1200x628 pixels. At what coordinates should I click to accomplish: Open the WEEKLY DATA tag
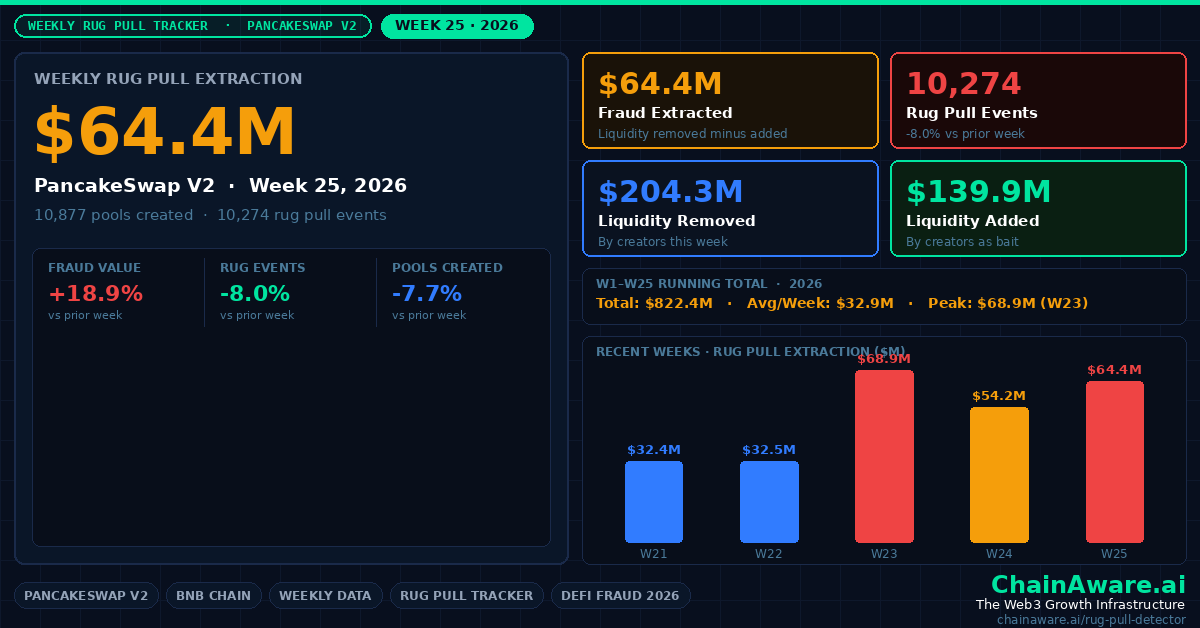coord(325,596)
